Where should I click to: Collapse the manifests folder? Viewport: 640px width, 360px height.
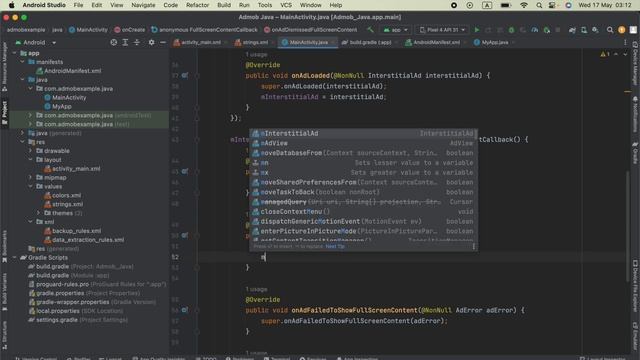coord(22,62)
